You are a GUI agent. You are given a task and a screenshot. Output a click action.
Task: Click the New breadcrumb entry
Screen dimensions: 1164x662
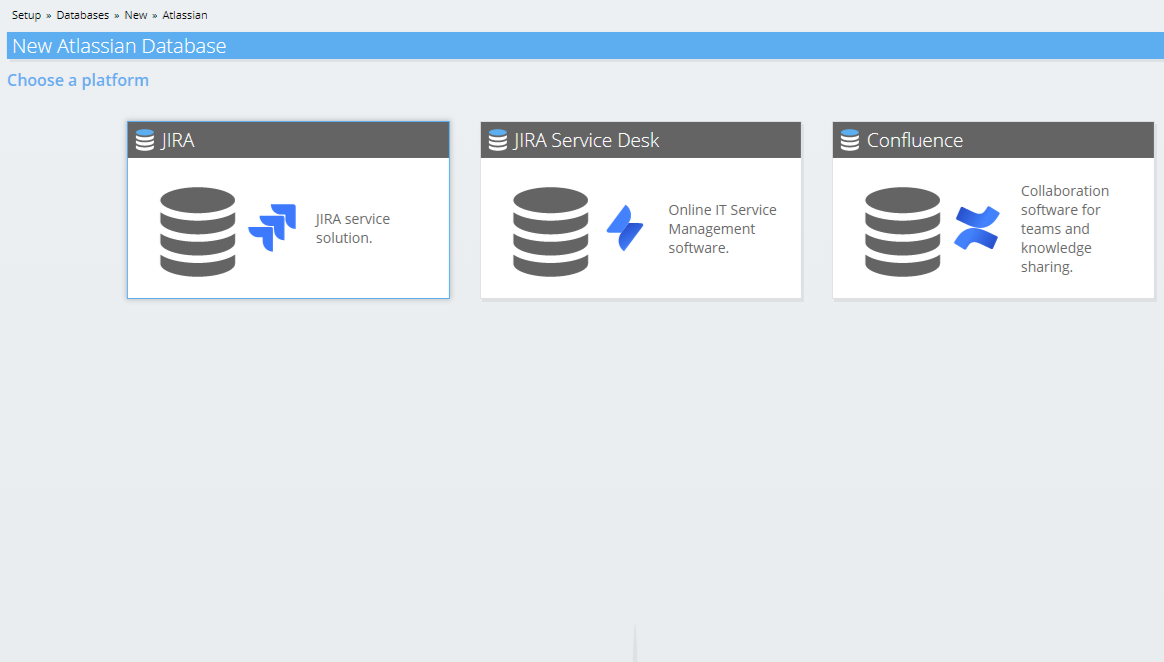[135, 14]
